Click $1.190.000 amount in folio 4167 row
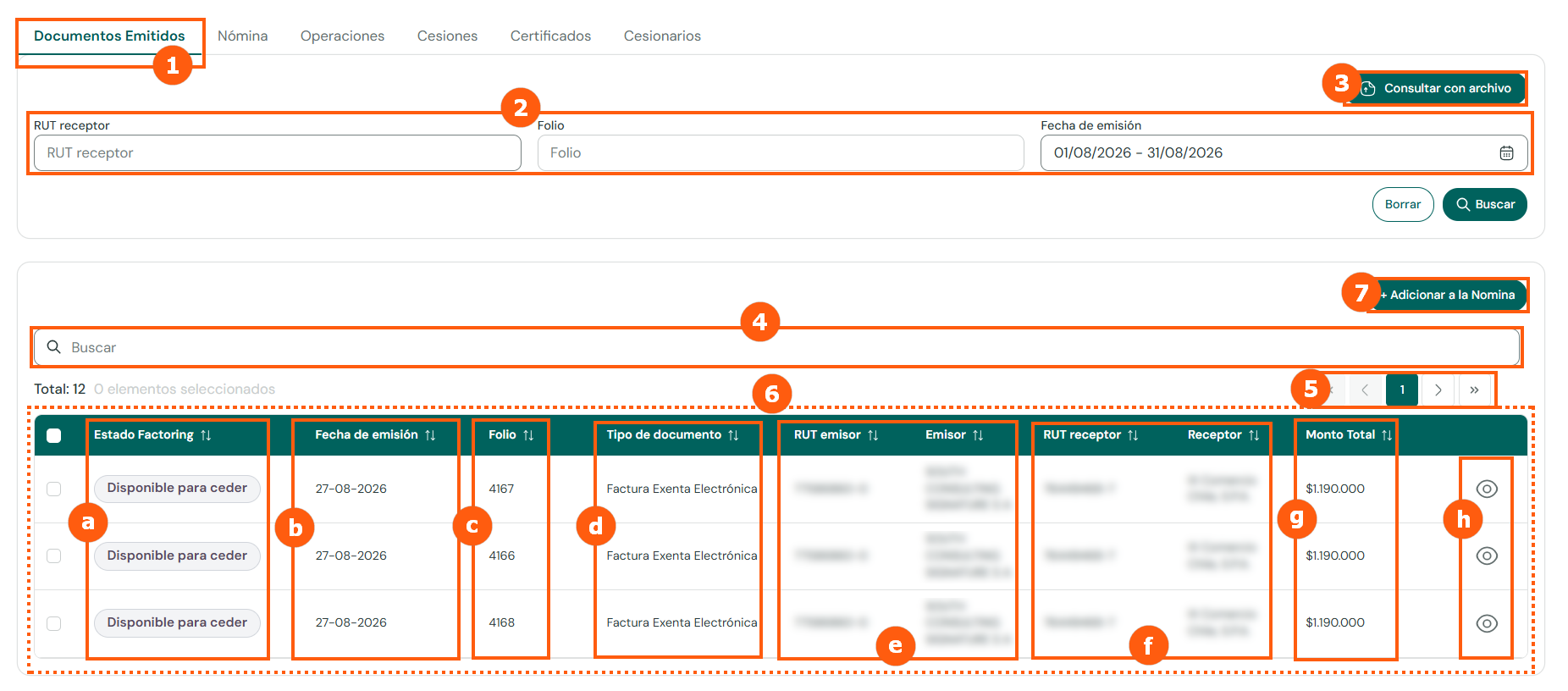Image resolution: width=1568 pixels, height=691 pixels. (1335, 489)
